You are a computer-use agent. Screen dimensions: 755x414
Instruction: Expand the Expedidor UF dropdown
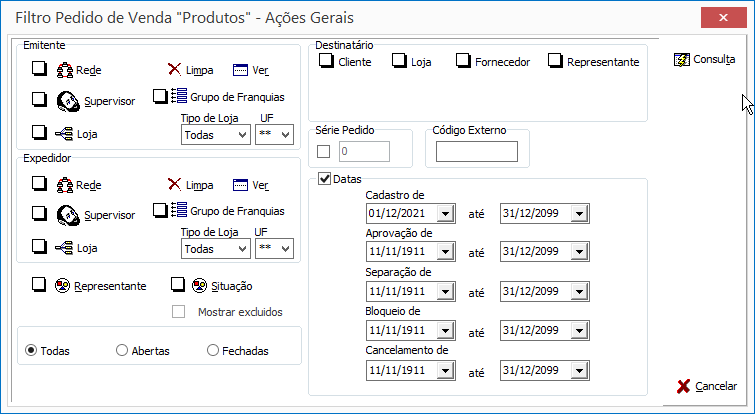[x=274, y=248]
